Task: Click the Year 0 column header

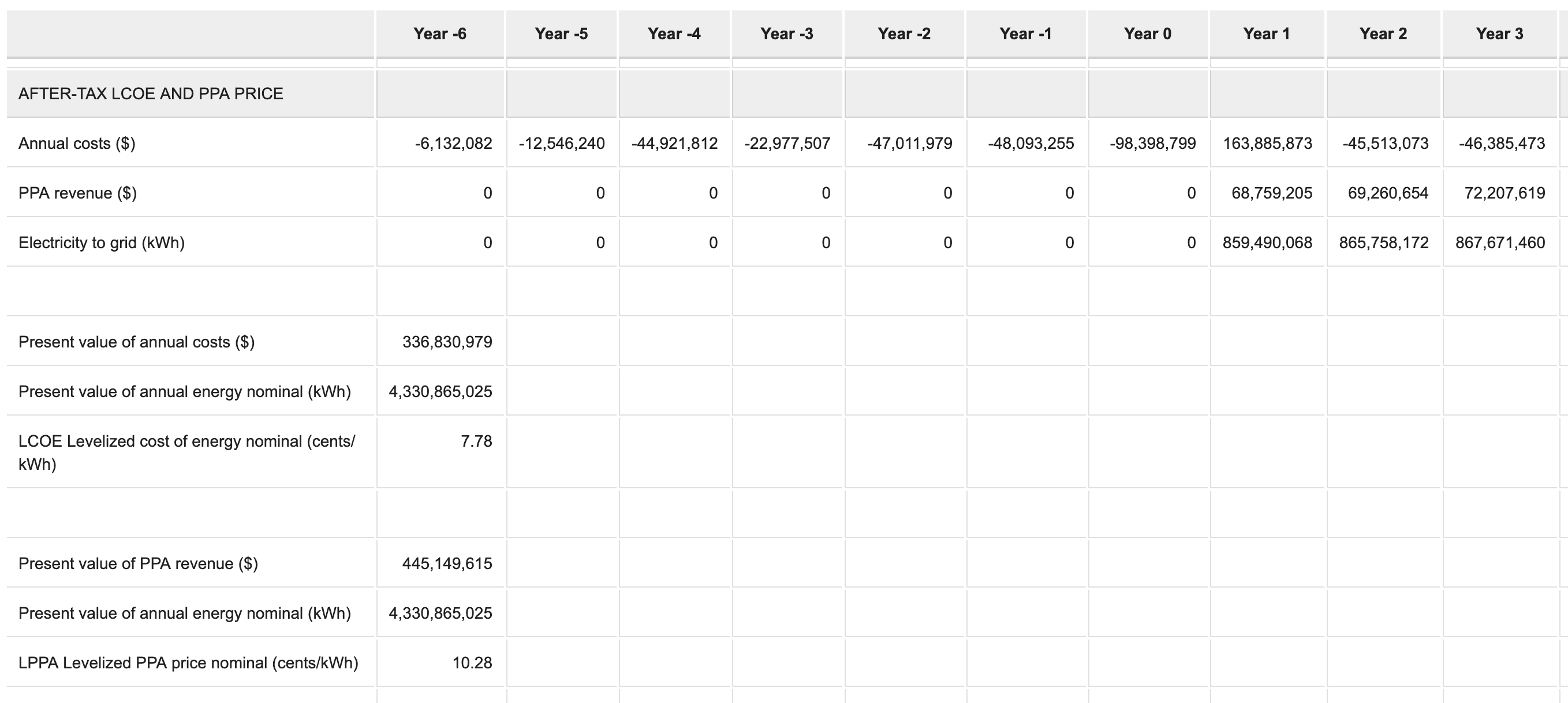Action: pyautogui.click(x=1147, y=34)
